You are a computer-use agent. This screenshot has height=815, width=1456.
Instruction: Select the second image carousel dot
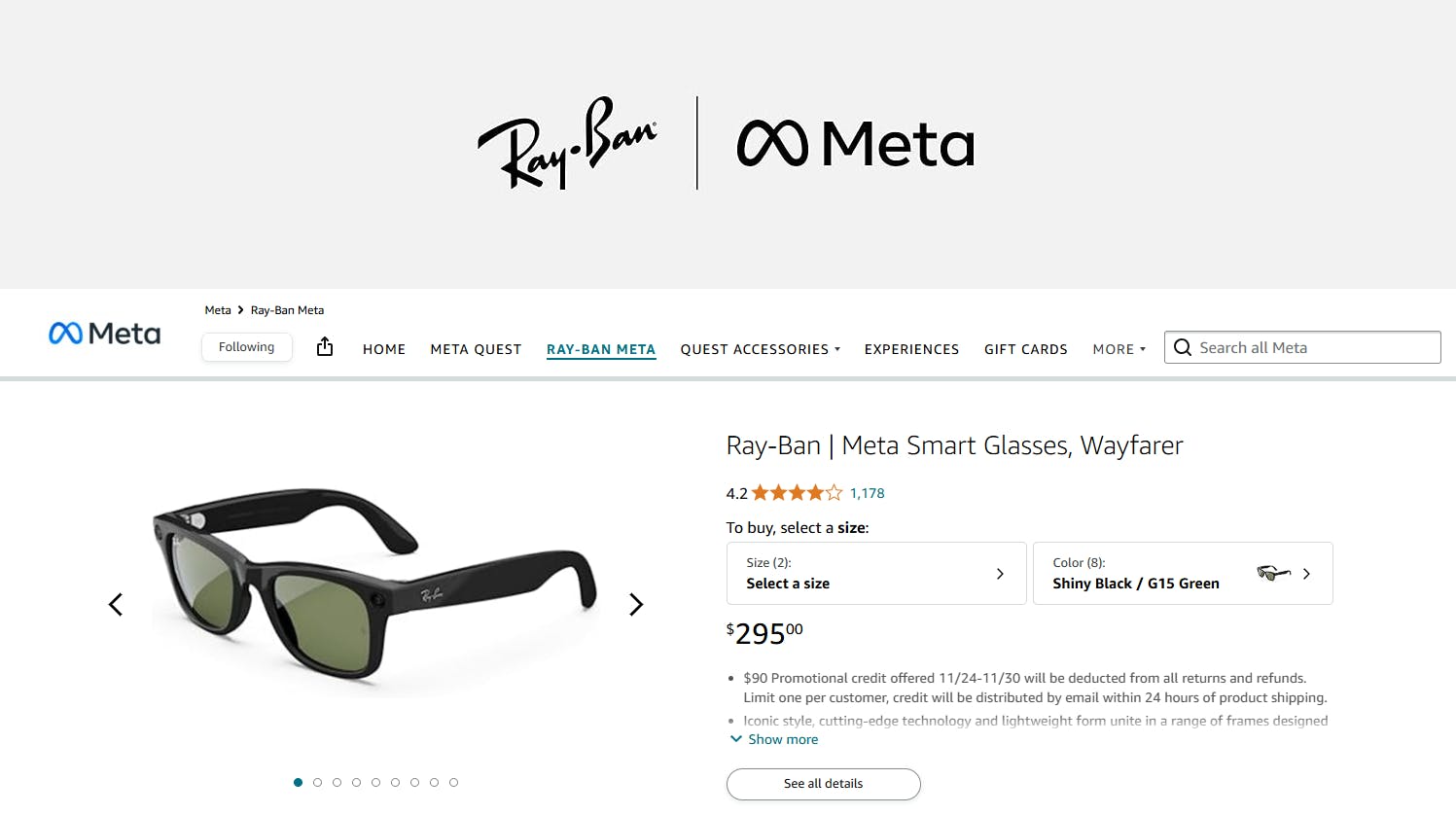point(317,782)
